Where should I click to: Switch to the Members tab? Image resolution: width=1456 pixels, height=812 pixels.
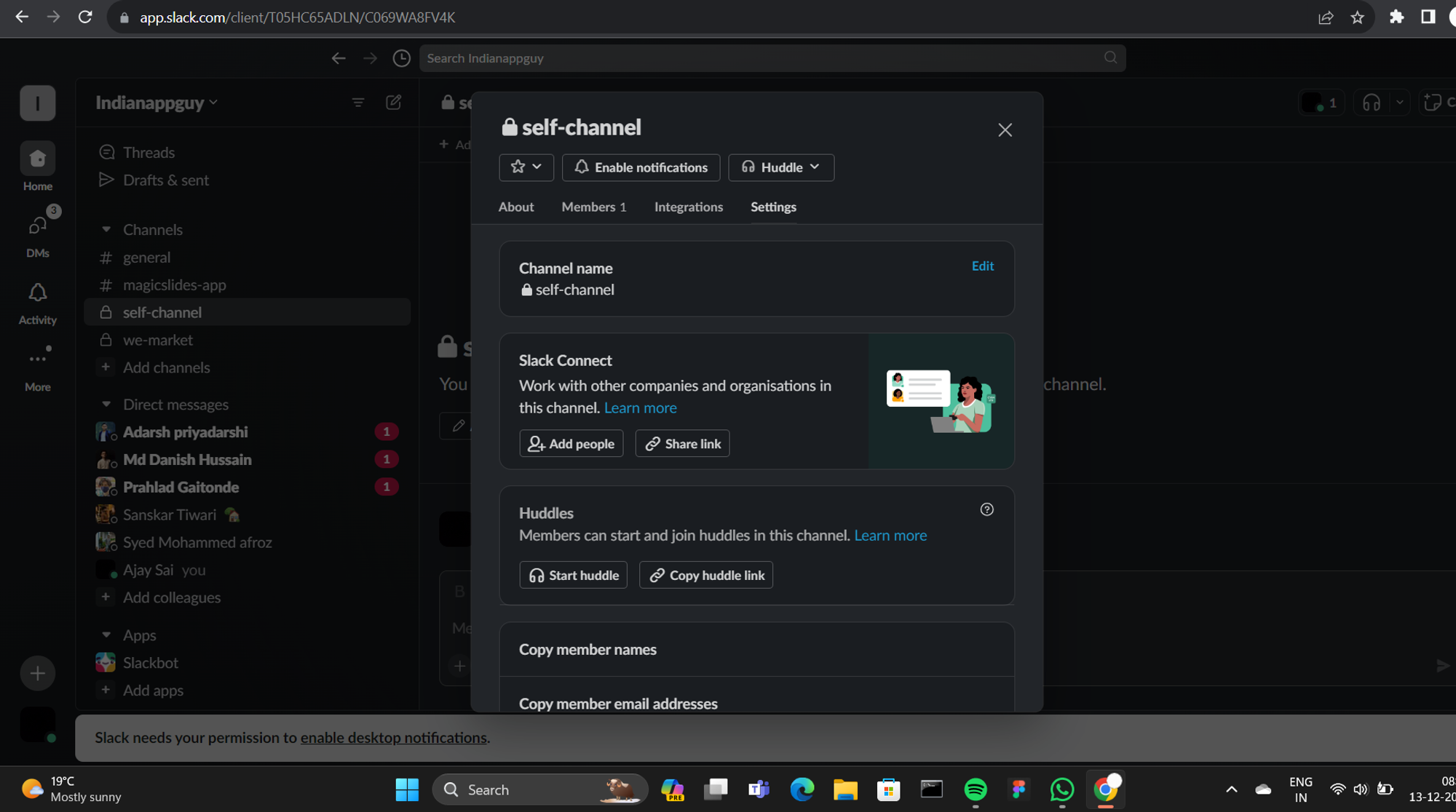pos(593,207)
